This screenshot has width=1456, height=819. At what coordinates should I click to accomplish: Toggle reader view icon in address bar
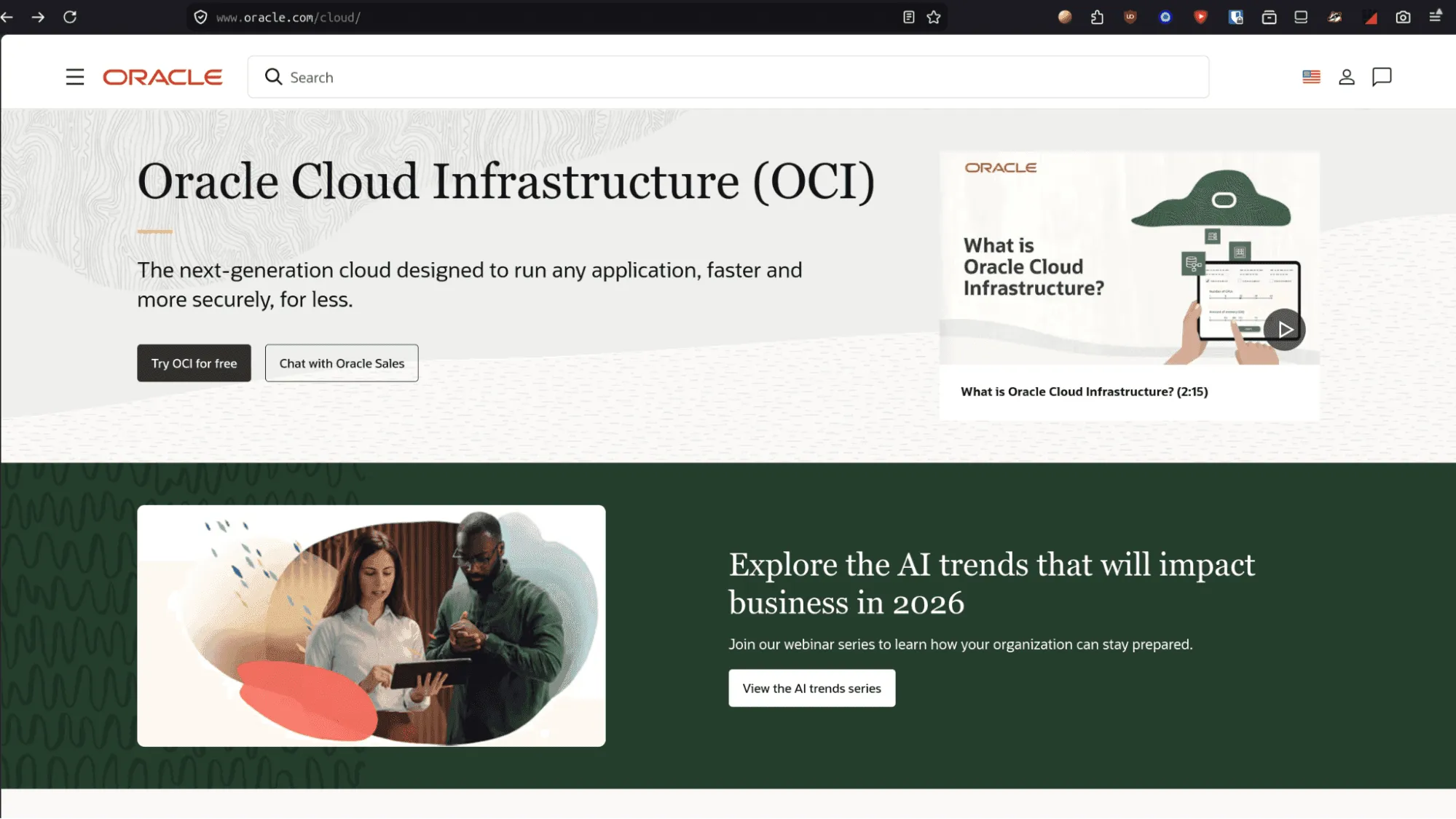click(x=908, y=17)
